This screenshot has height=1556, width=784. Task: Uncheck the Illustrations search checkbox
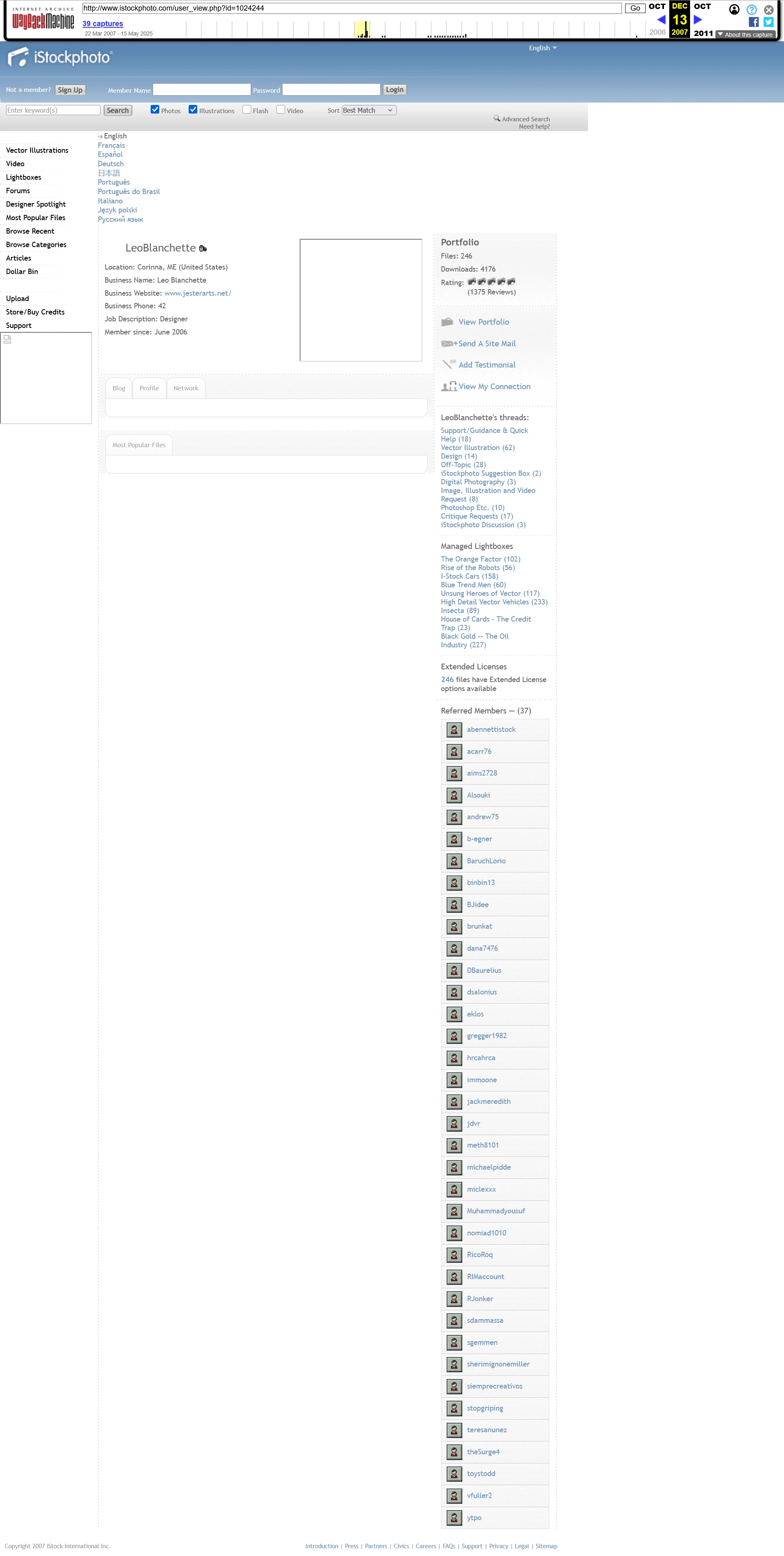pyautogui.click(x=193, y=110)
